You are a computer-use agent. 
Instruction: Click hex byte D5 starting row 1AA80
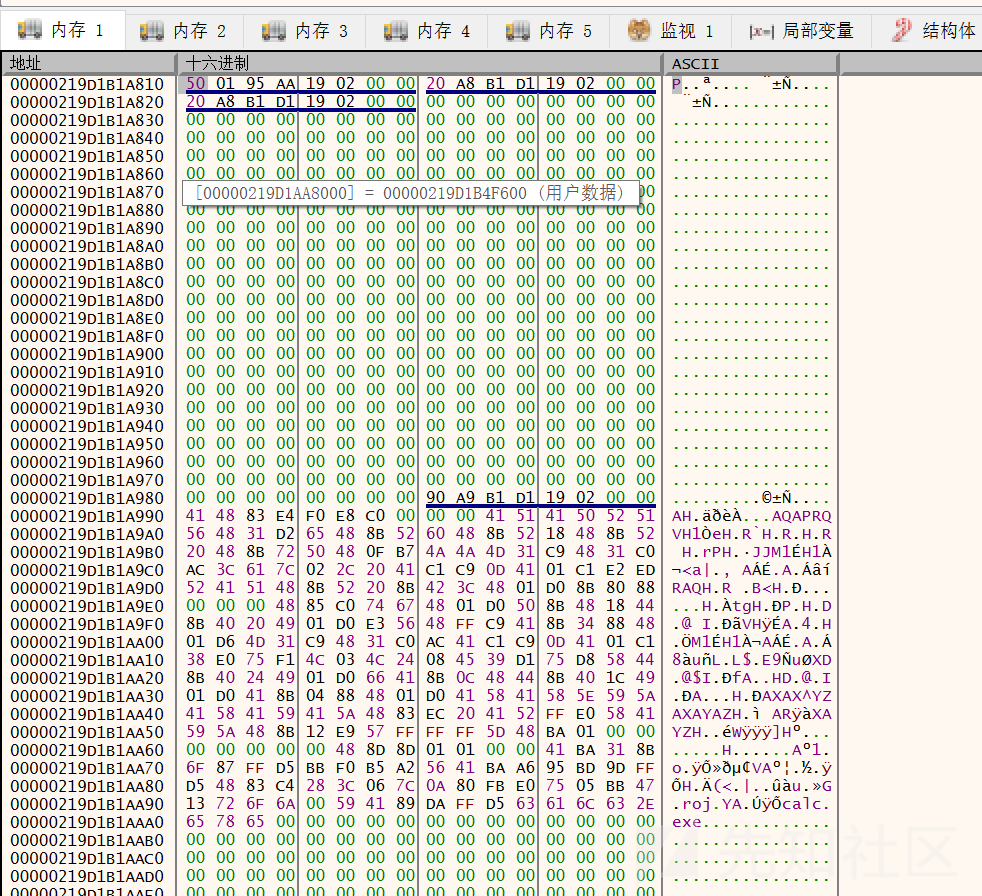point(195,785)
